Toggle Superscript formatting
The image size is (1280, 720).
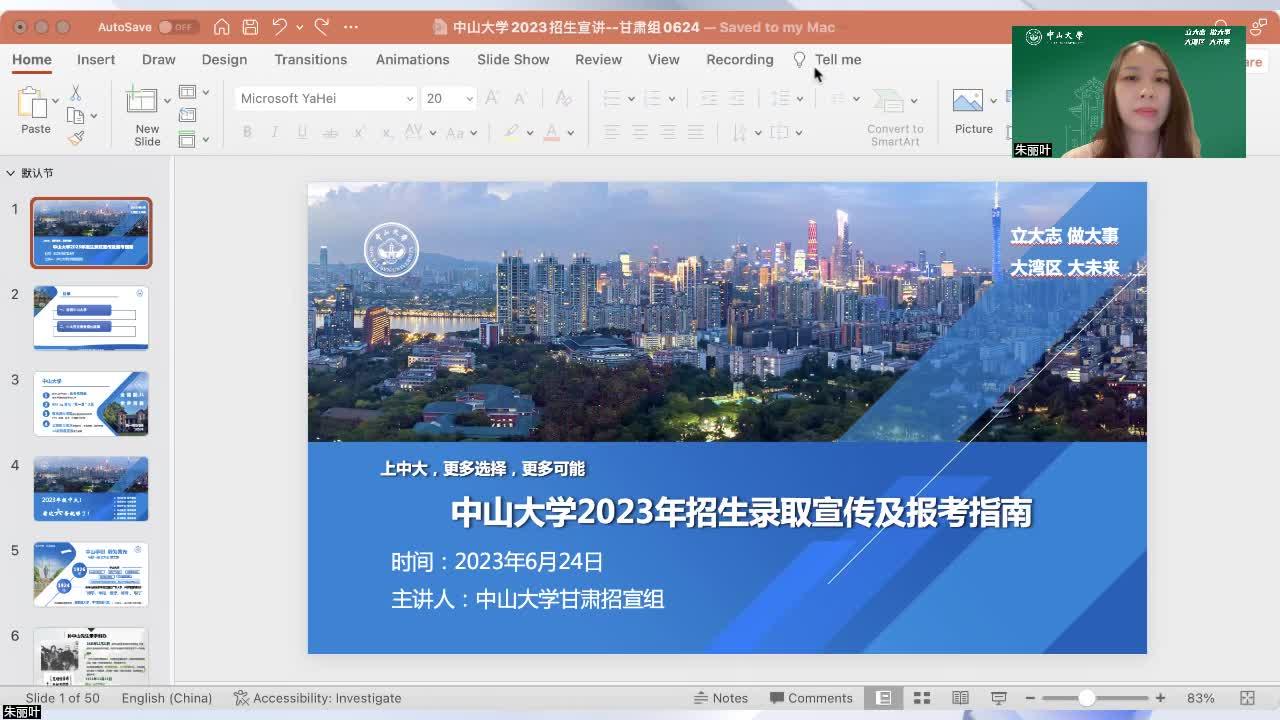[x=358, y=132]
